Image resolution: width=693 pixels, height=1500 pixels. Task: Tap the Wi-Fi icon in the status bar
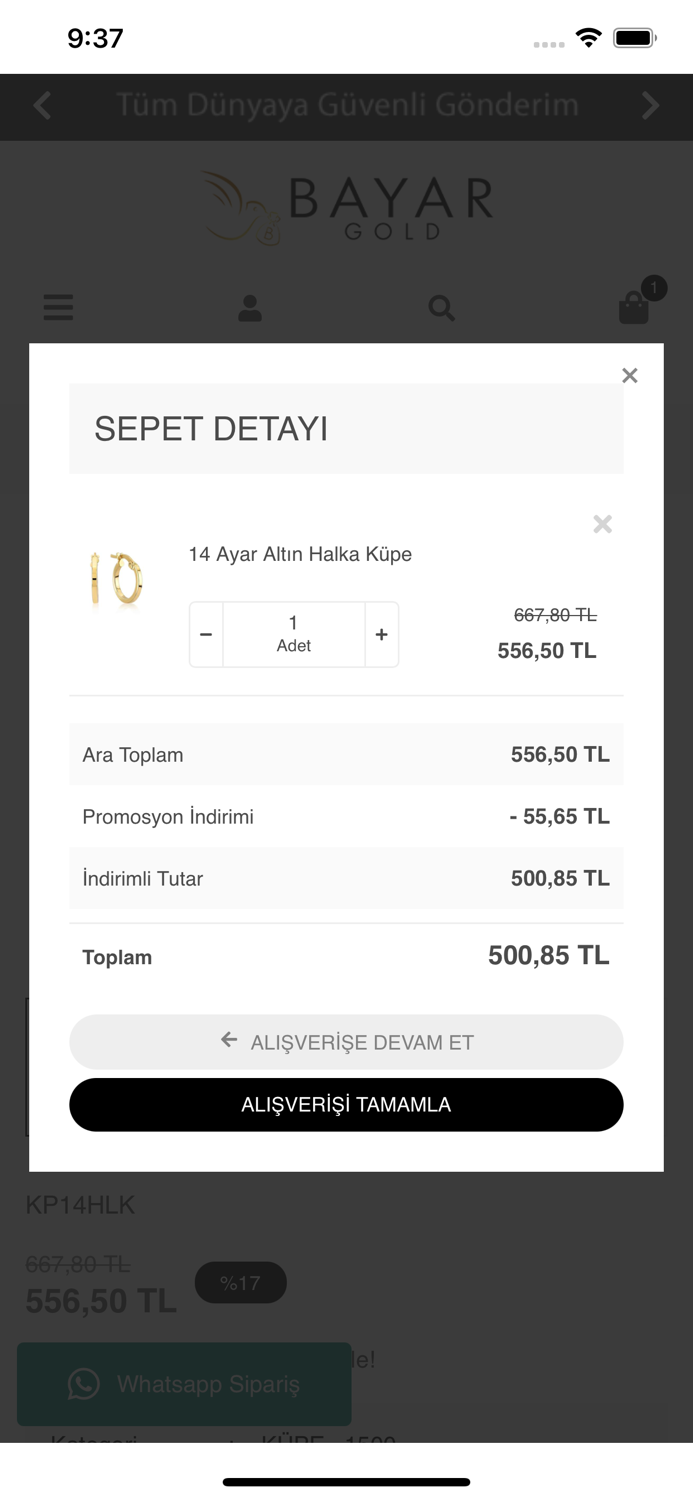pyautogui.click(x=589, y=37)
